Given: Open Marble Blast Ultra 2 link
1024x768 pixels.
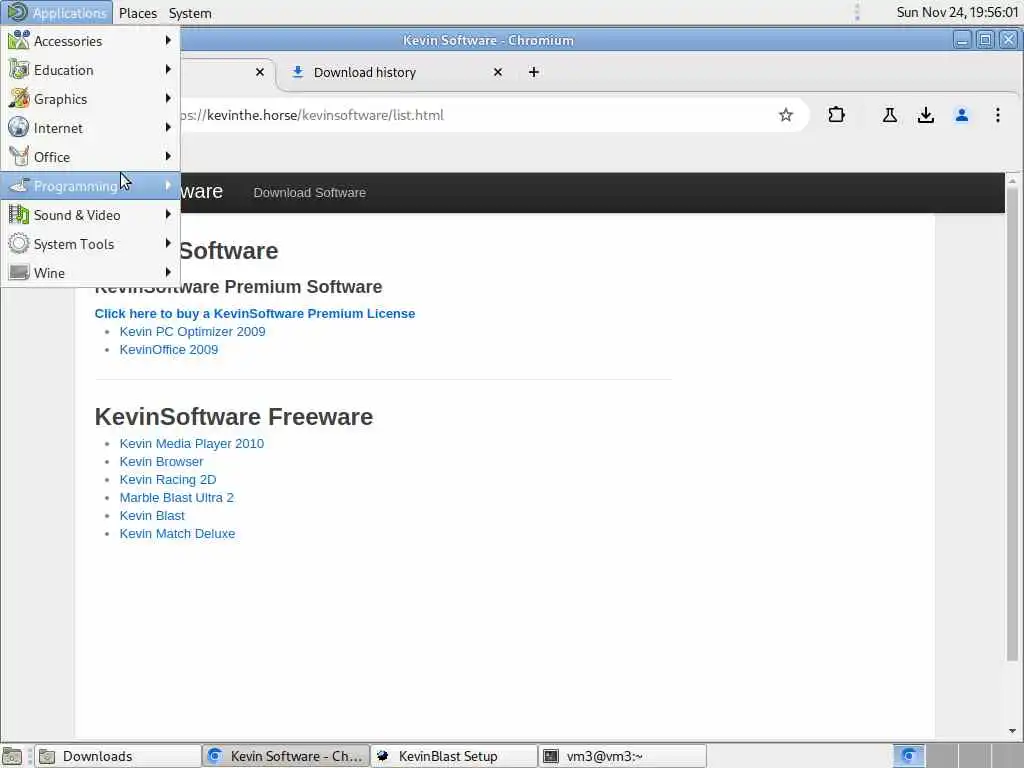Looking at the screenshot, I should [x=176, y=498].
